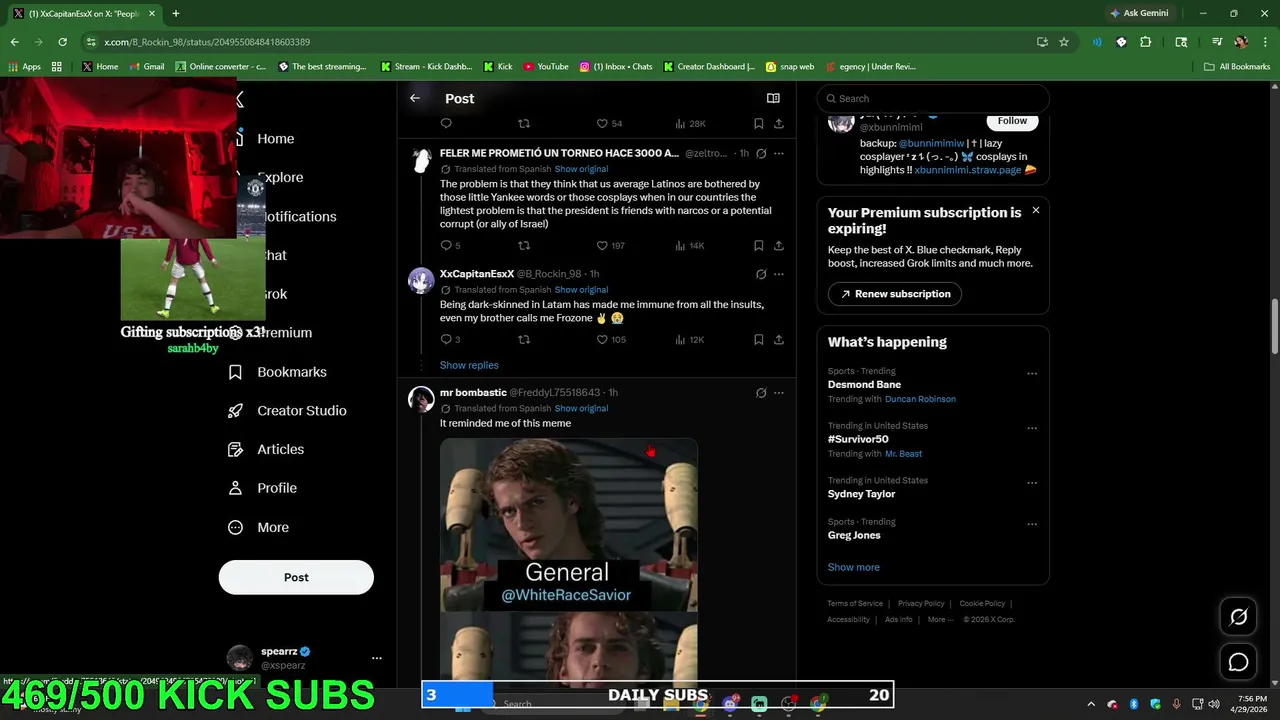Go back using the Post back arrow
This screenshot has width=1280, height=720.
coord(415,98)
